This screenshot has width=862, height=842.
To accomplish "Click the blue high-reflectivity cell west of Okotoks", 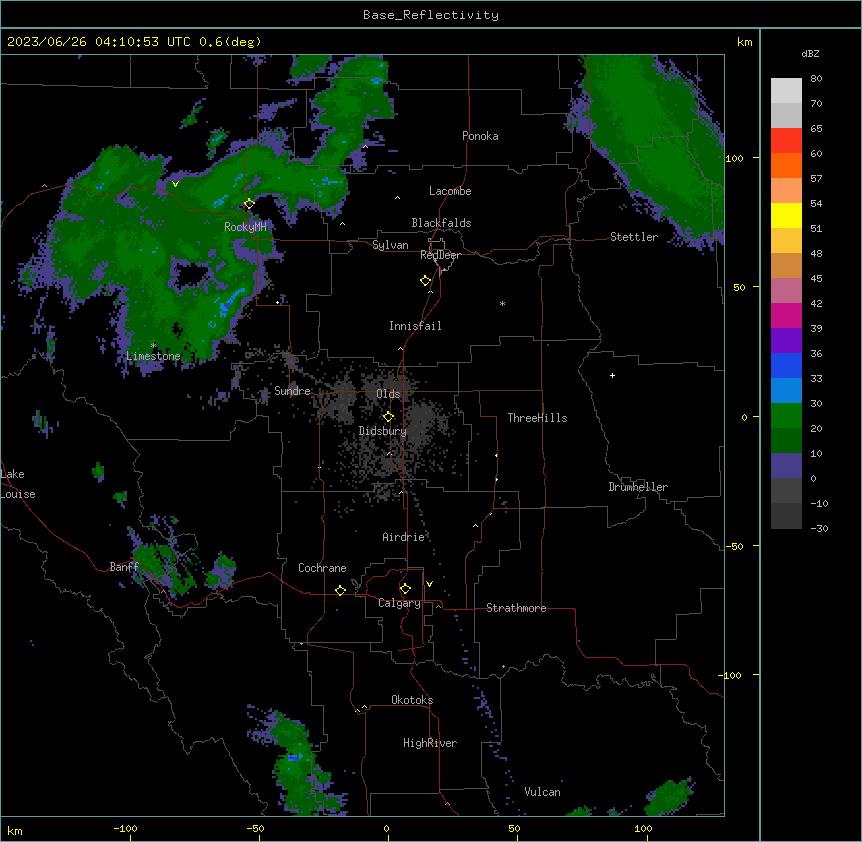I will click(x=294, y=757).
